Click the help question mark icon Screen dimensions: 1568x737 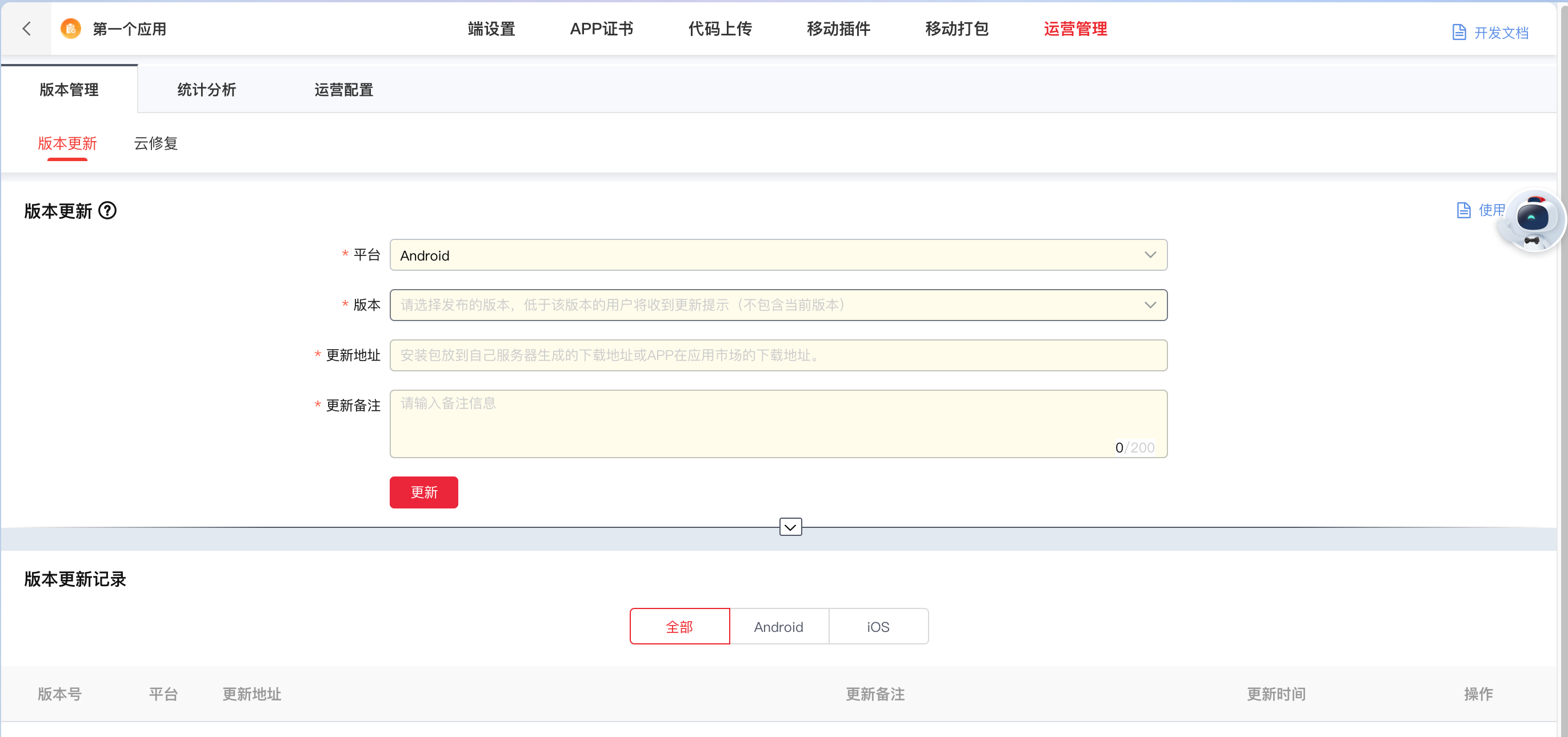pyautogui.click(x=108, y=211)
